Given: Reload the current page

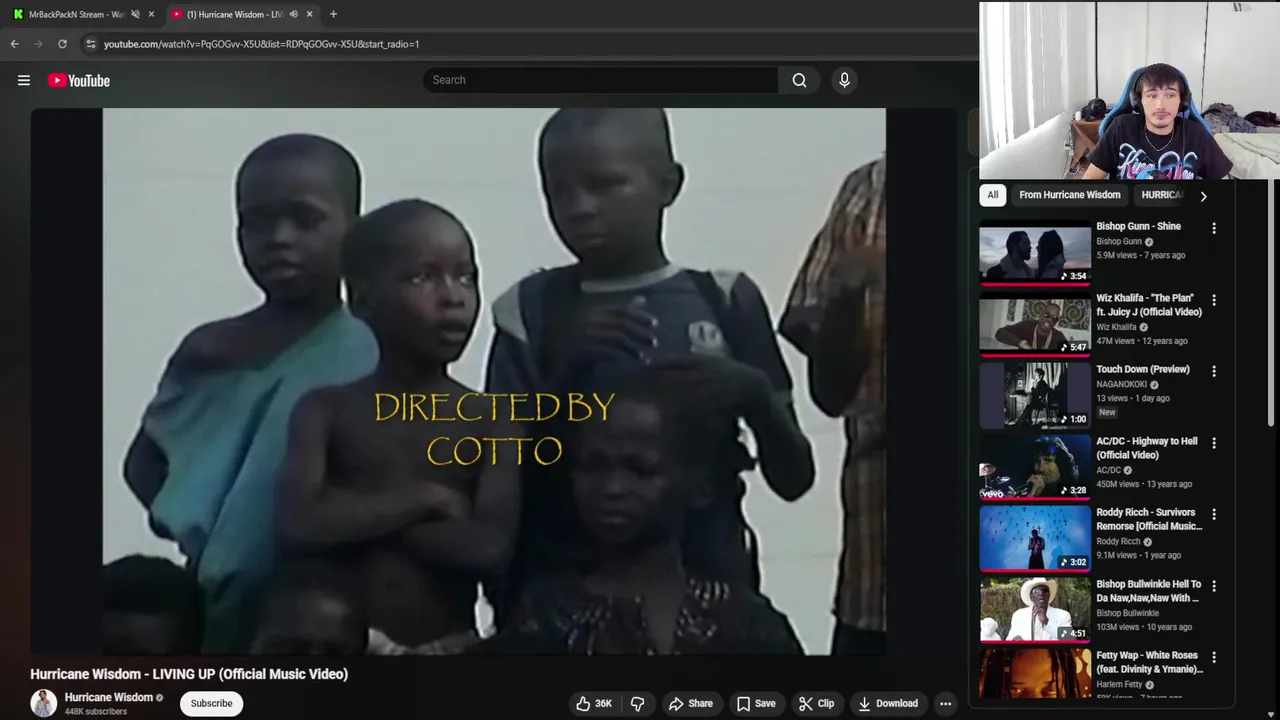Looking at the screenshot, I should coord(62,44).
